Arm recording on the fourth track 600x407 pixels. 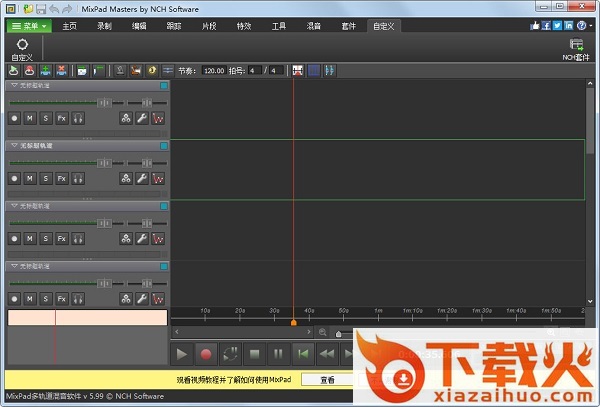14,299
